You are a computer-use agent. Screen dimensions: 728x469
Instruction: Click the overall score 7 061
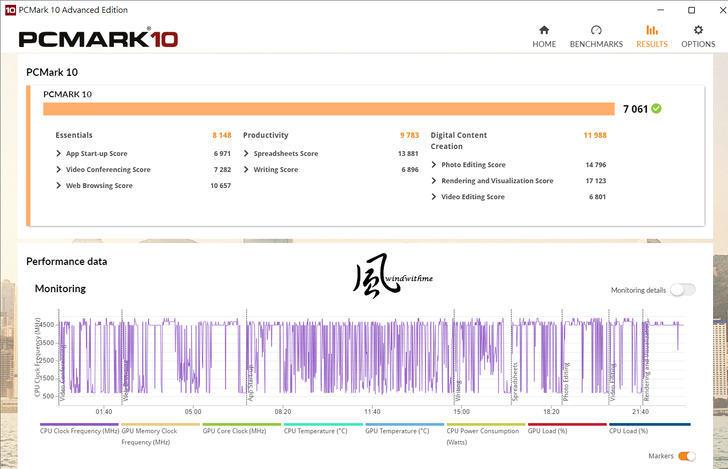tap(635, 109)
